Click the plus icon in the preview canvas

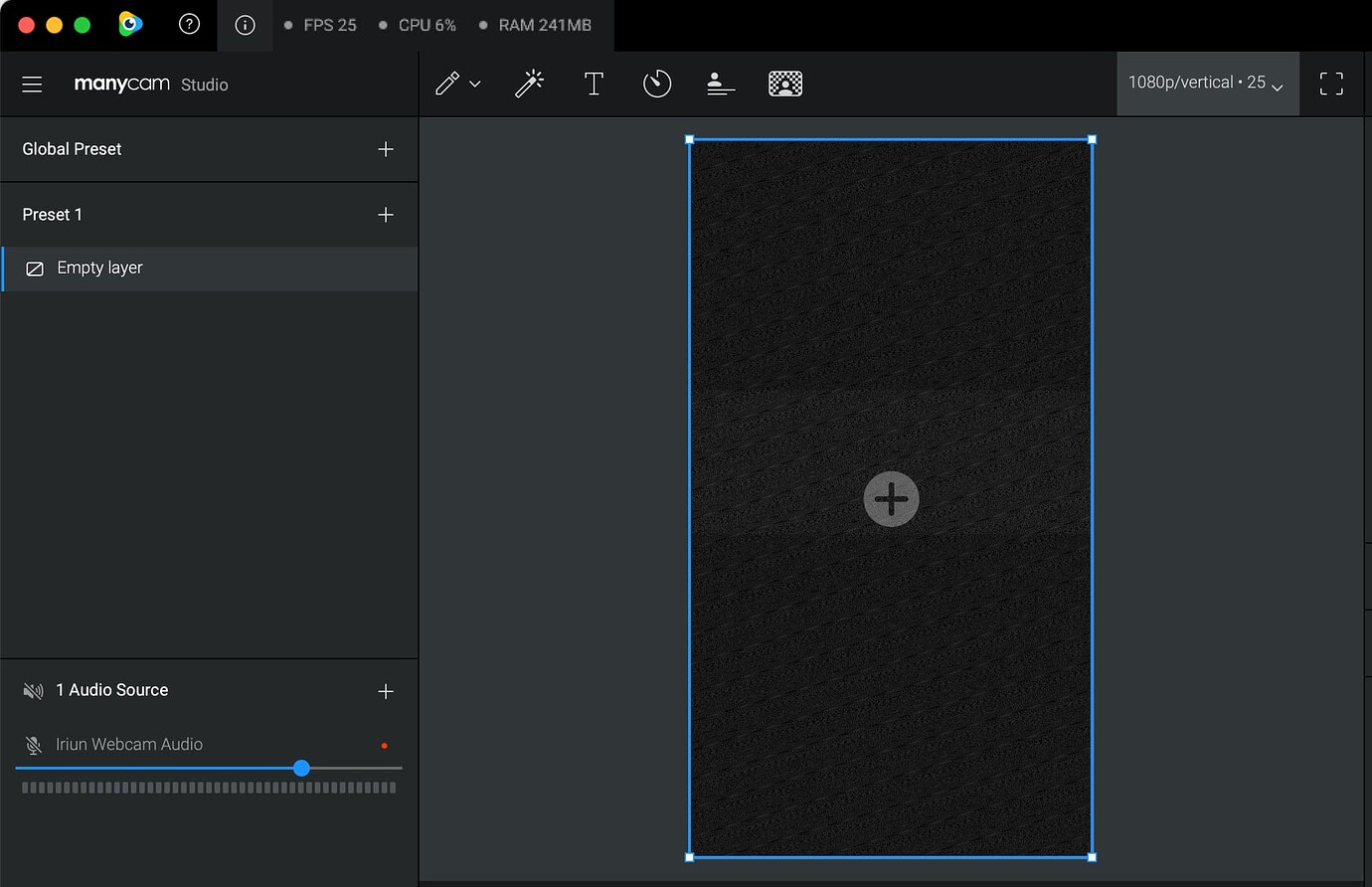click(x=891, y=498)
